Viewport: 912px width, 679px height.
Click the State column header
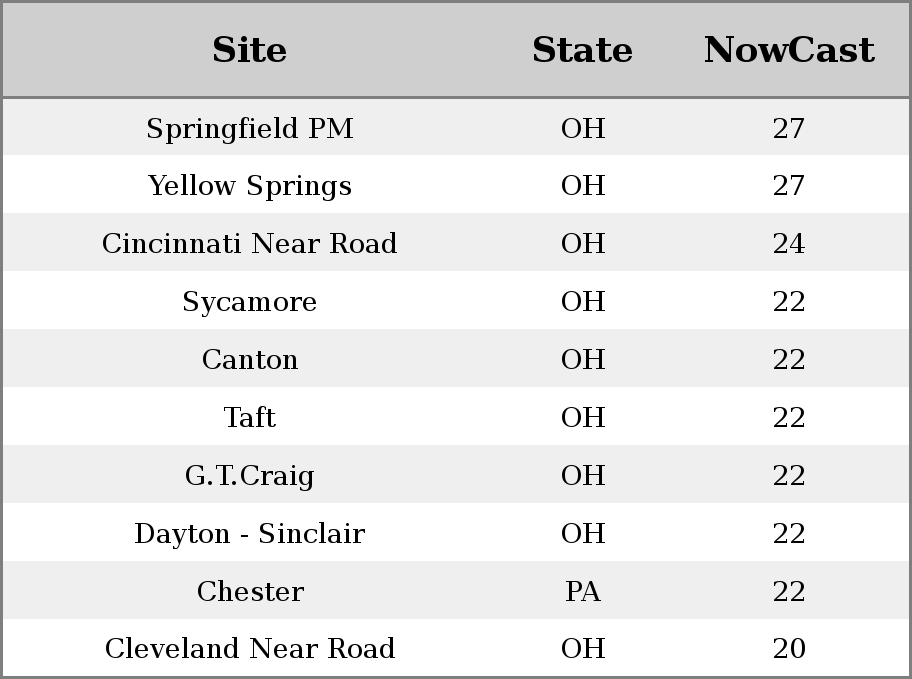[x=582, y=50]
